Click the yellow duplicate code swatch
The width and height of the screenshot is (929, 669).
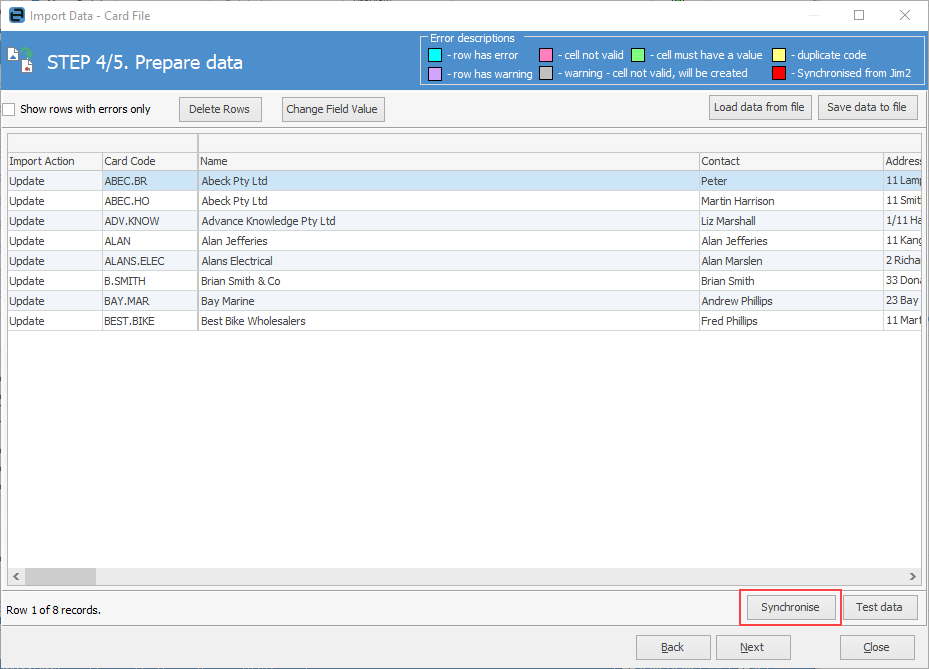coord(779,55)
